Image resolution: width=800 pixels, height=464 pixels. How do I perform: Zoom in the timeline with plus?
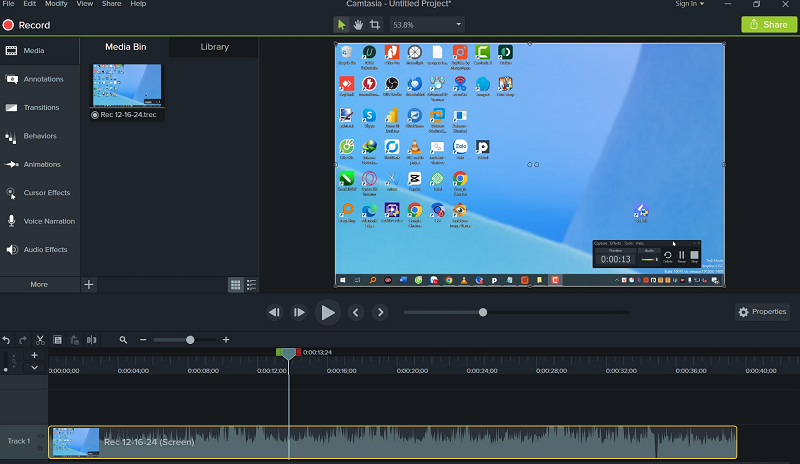coord(226,340)
